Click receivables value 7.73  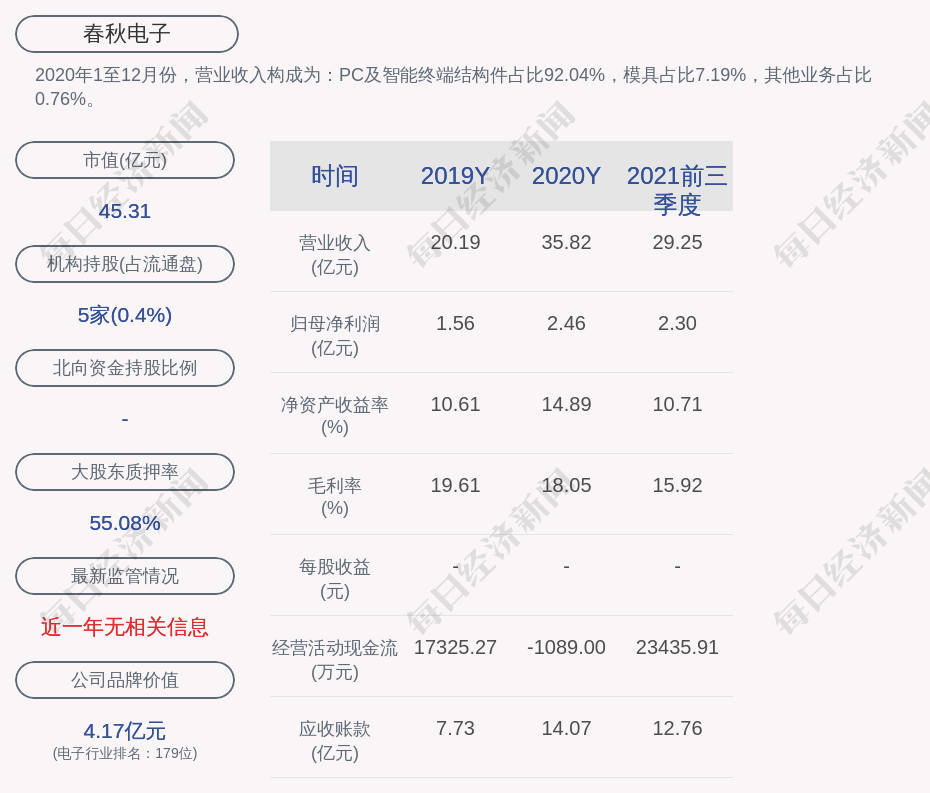point(455,728)
